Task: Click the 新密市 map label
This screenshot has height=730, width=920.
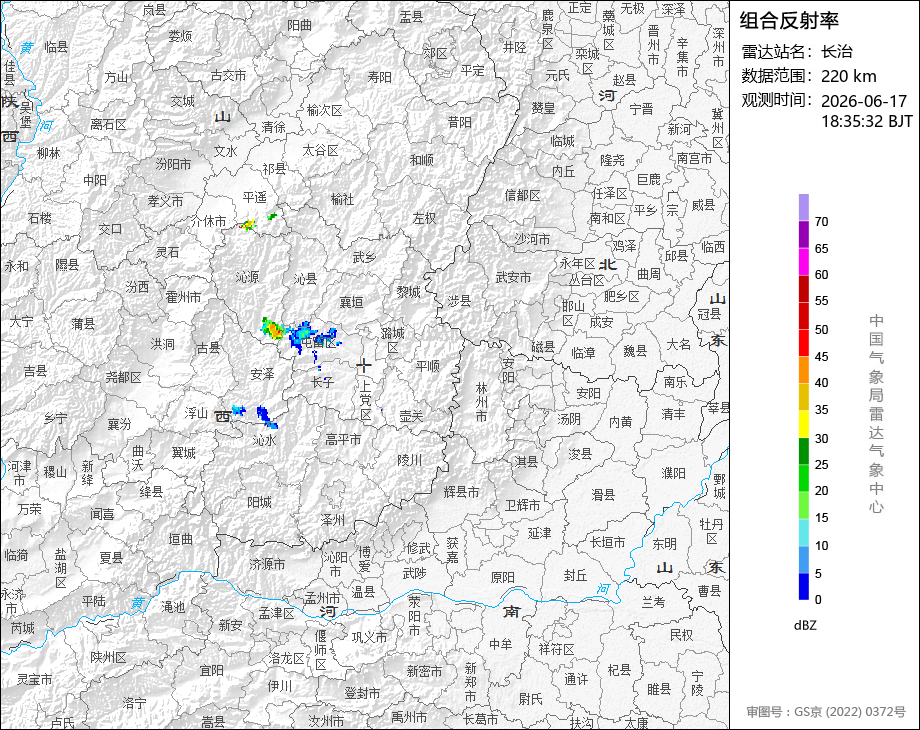Action: click(x=424, y=671)
